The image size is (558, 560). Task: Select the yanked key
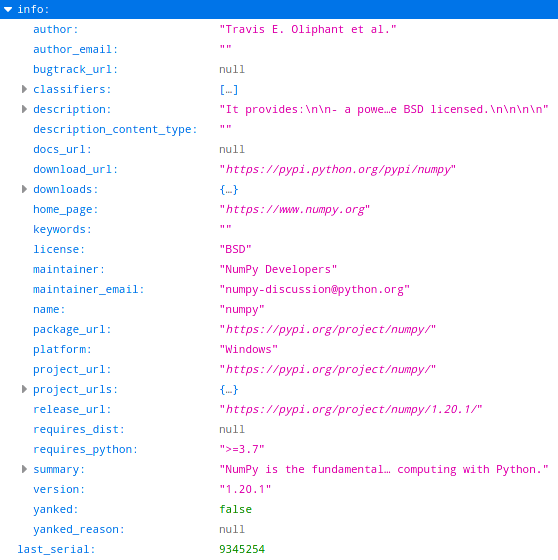(55, 509)
